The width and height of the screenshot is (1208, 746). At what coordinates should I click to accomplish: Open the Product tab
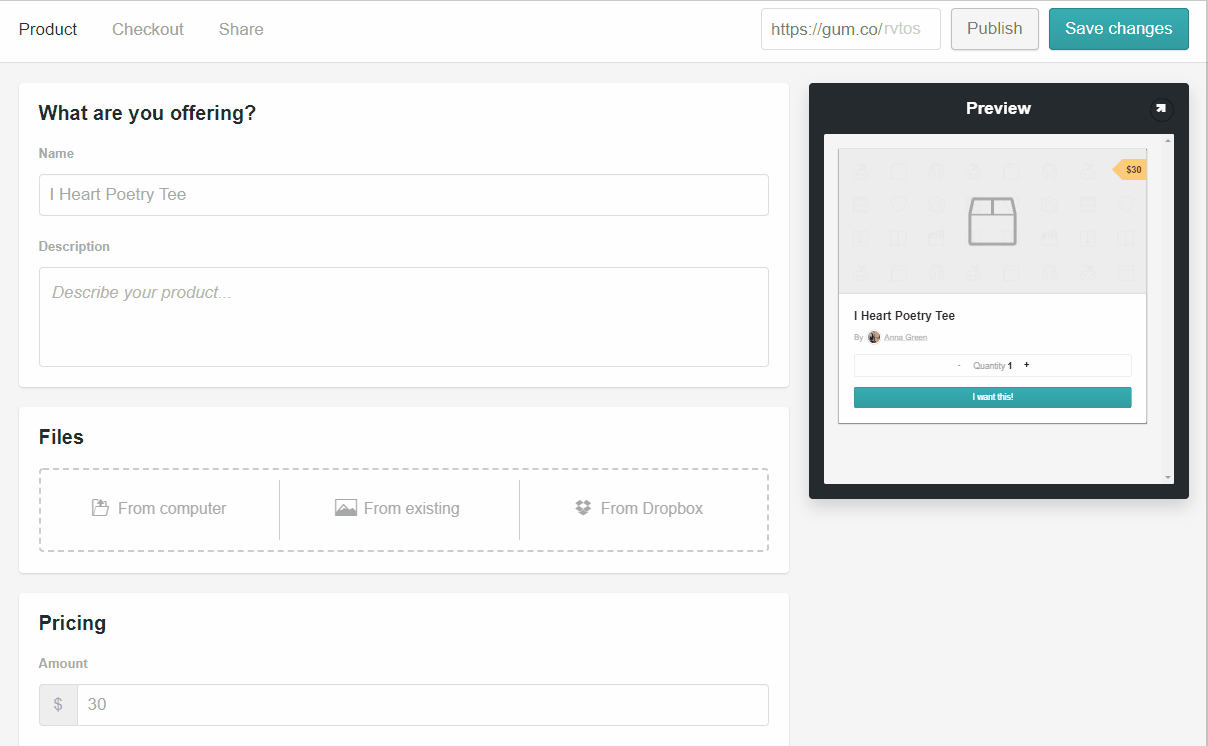tap(48, 29)
